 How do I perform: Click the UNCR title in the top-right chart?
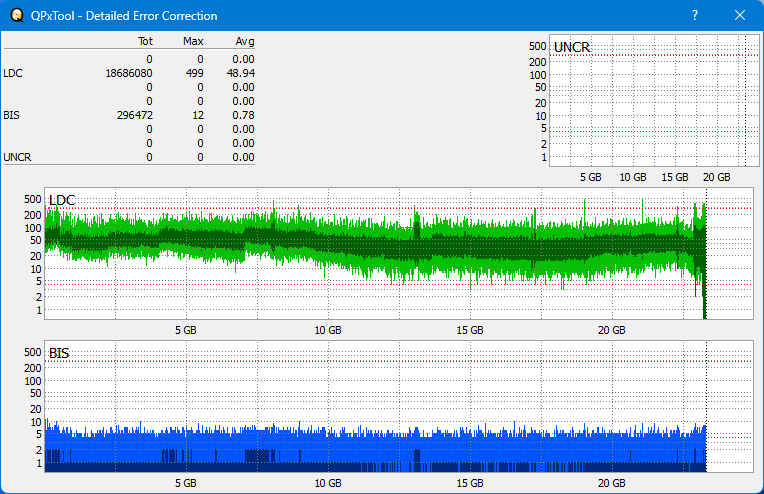click(571, 47)
